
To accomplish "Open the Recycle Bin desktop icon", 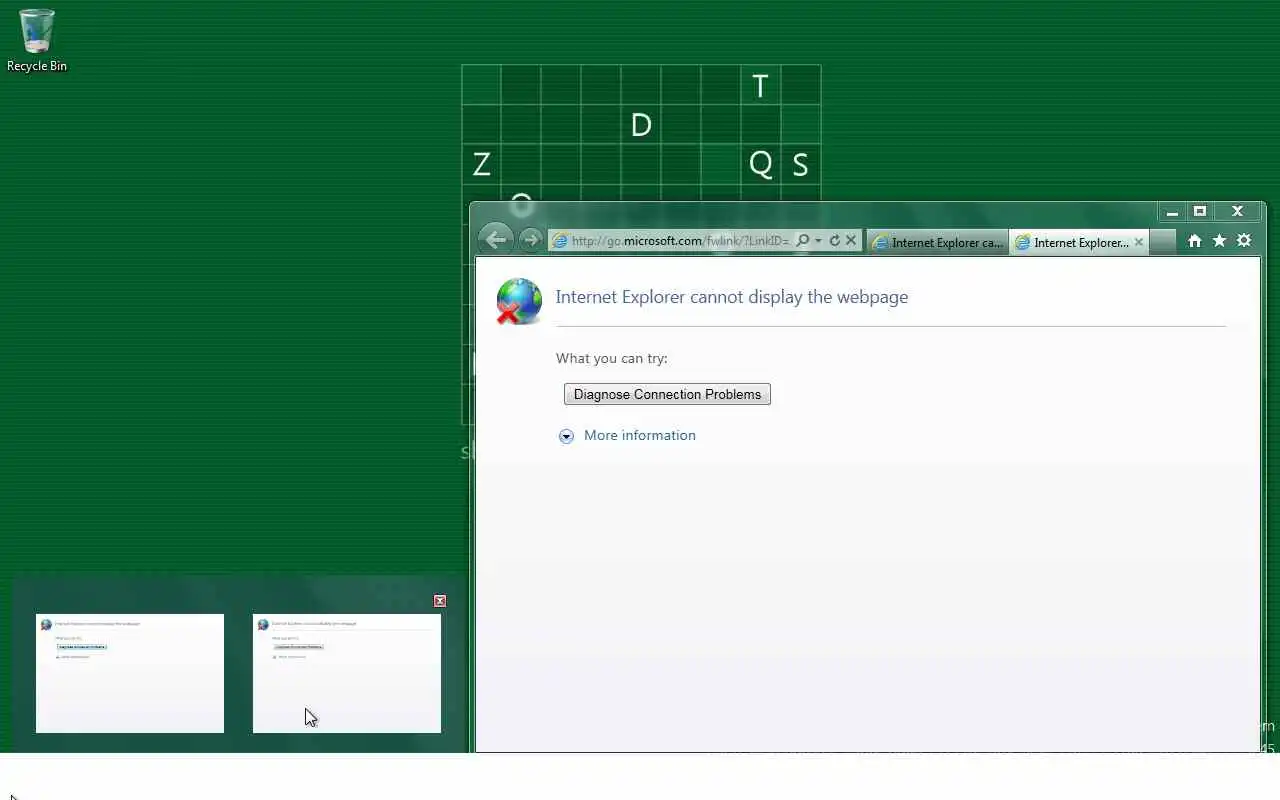I will pos(37,41).
